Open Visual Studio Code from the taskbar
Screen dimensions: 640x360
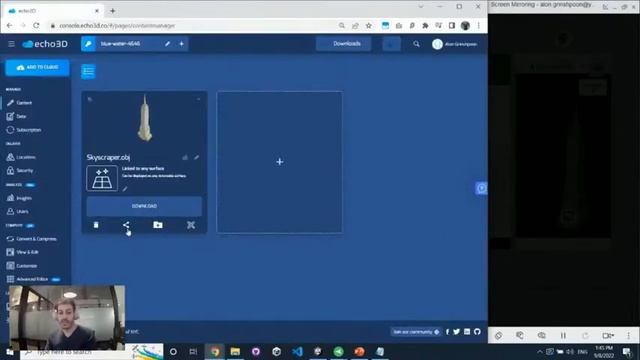pyautogui.click(x=298, y=351)
